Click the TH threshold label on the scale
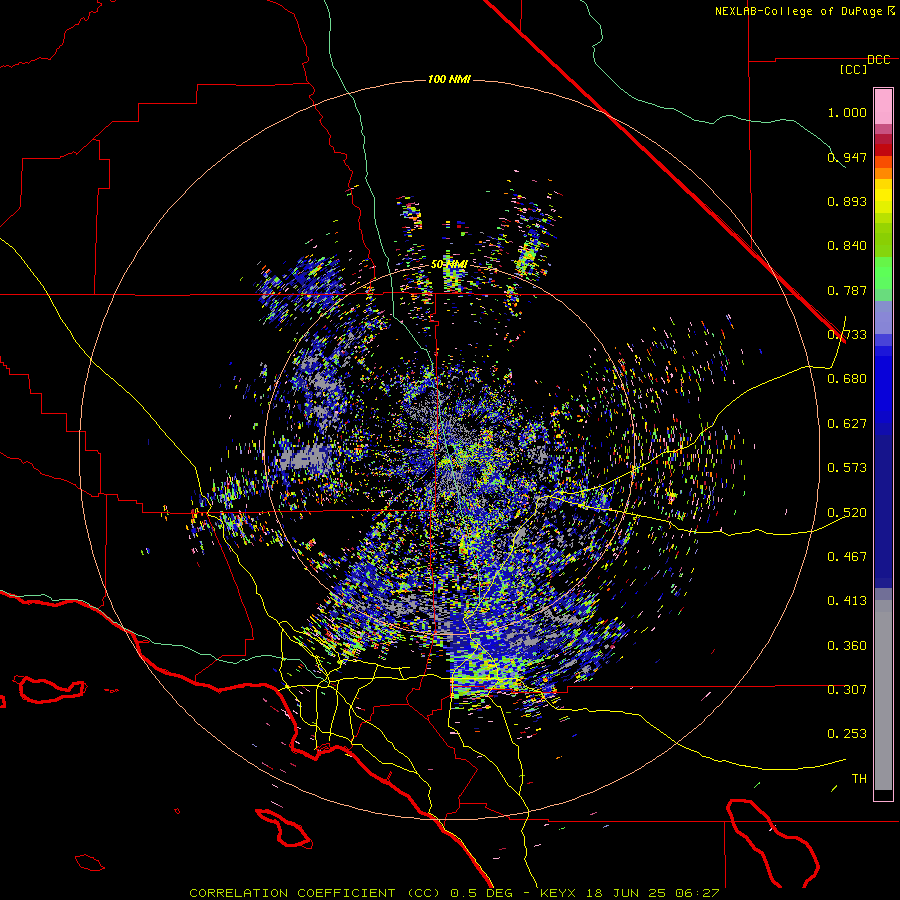900x900 pixels. 859,779
